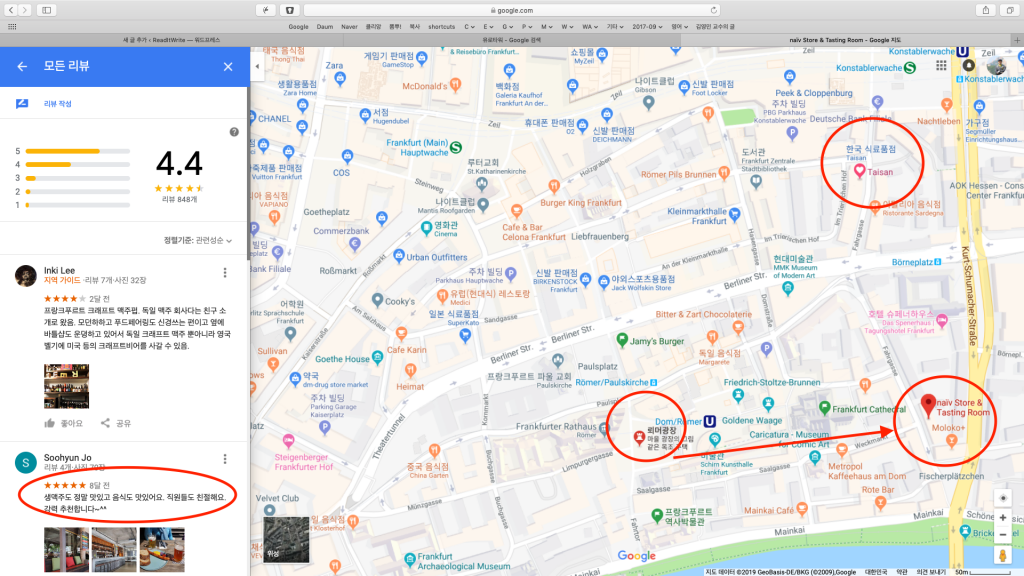
Task: Expand the WA bookmarks folder
Action: click(x=589, y=27)
